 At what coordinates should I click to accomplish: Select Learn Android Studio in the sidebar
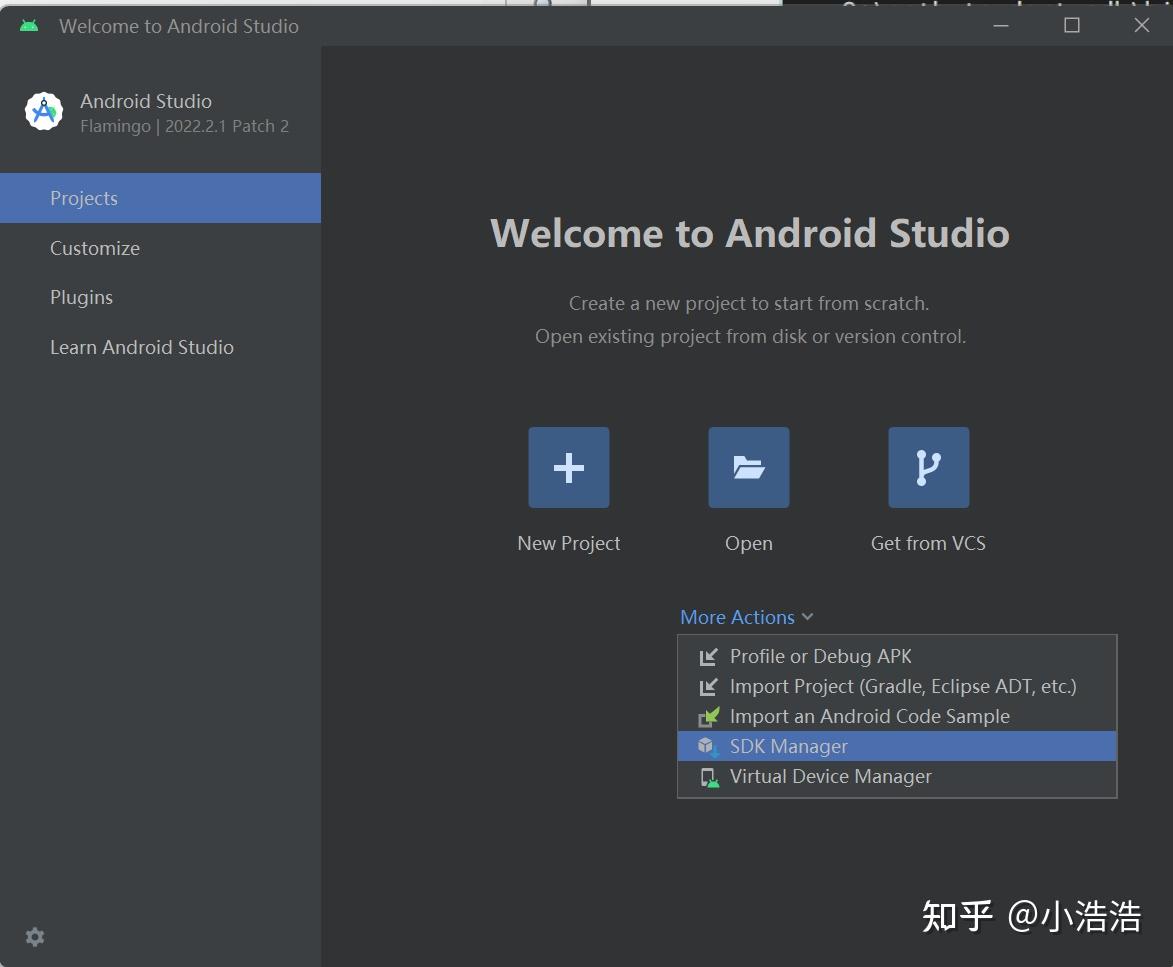tap(142, 347)
